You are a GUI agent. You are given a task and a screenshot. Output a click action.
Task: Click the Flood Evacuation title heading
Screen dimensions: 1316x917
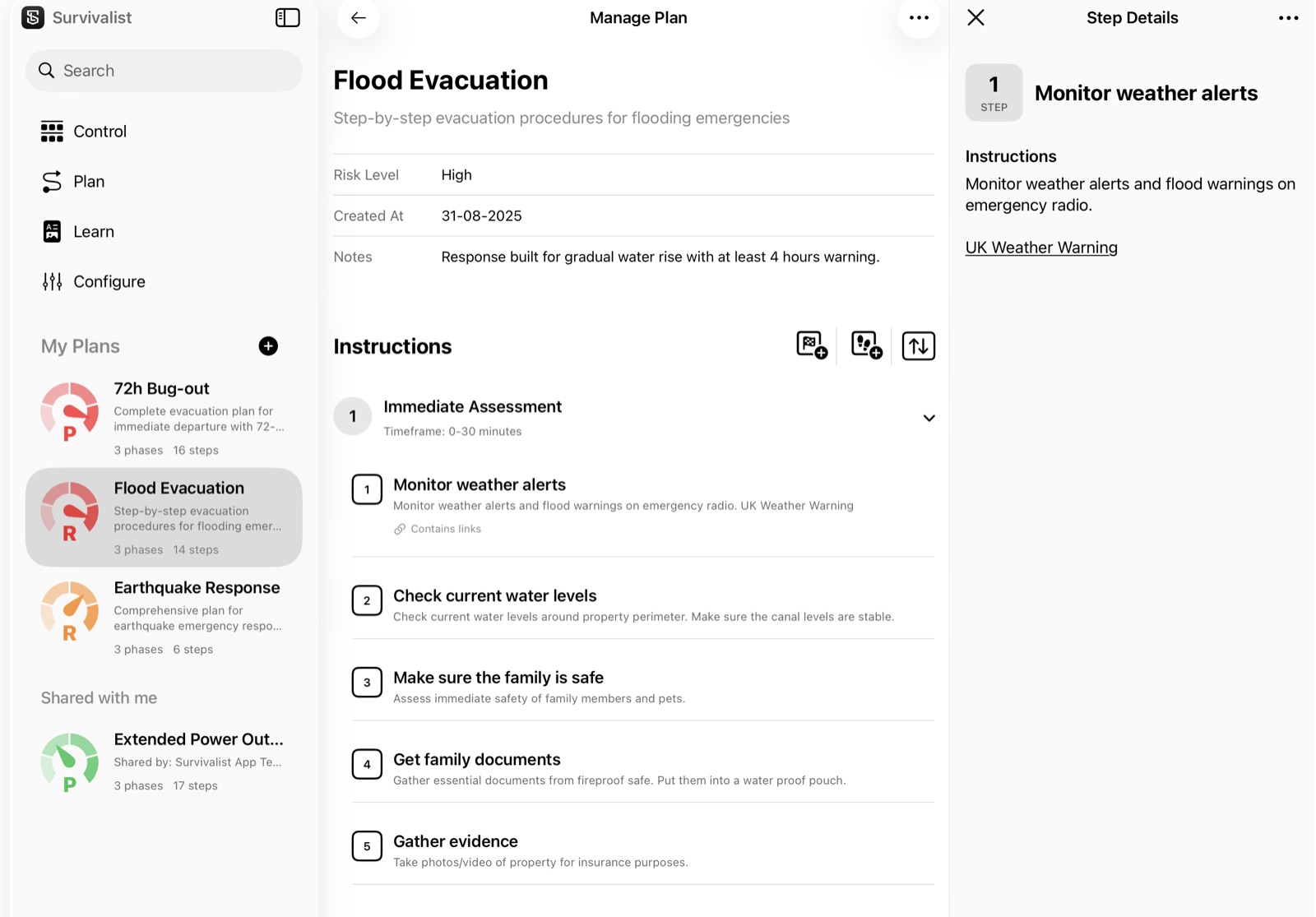[441, 81]
